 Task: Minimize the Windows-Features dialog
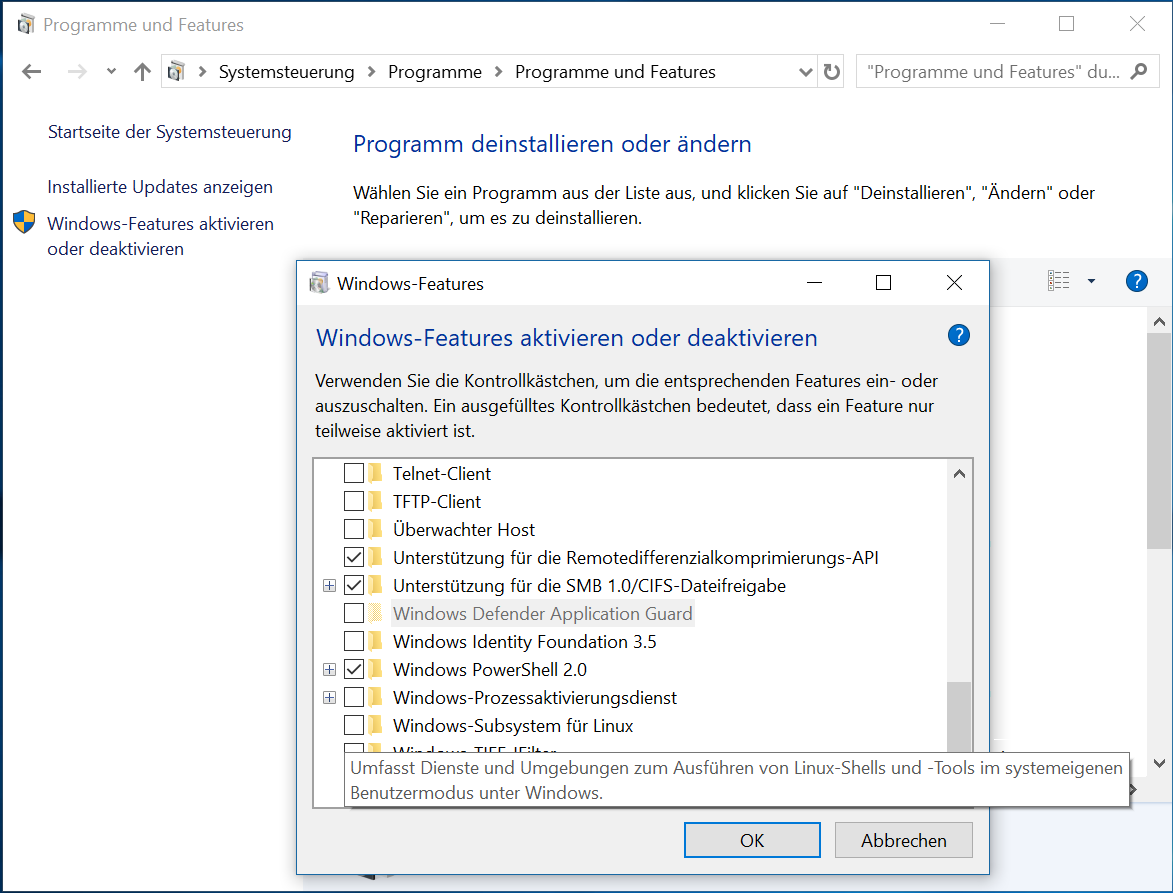pos(815,283)
